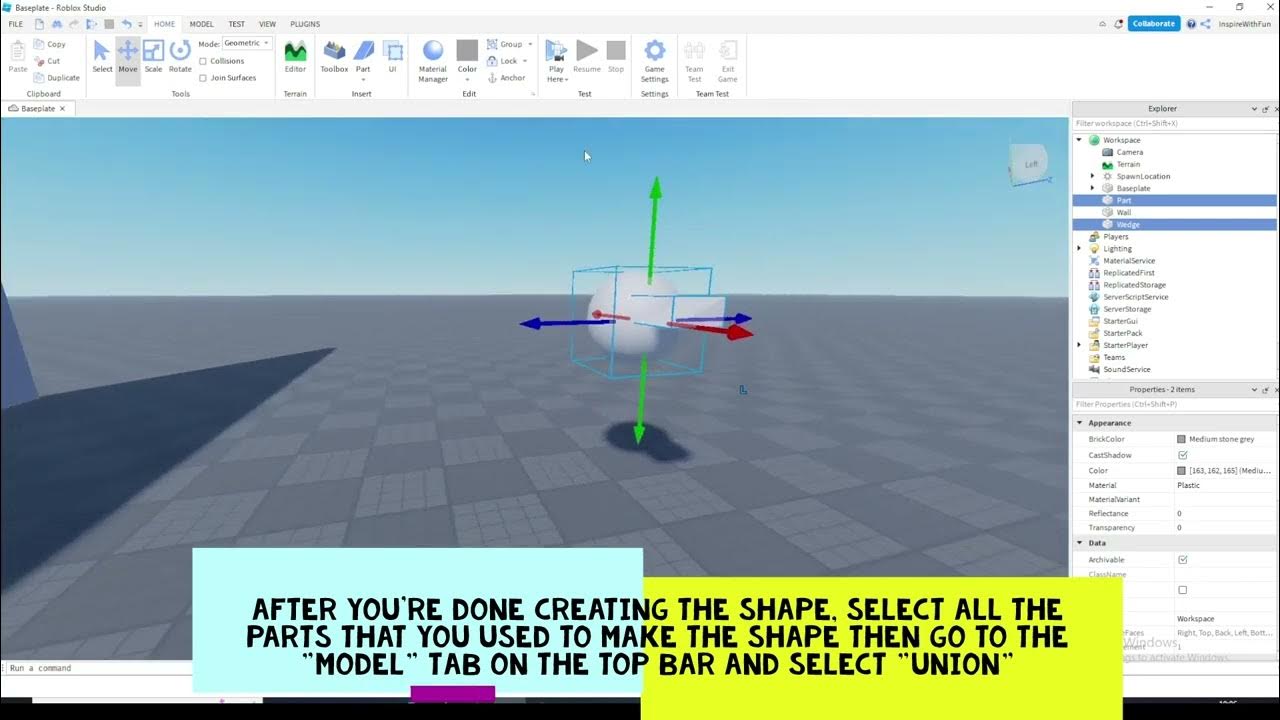Click the Resume button
Screen dimensions: 1280x720
click(x=587, y=57)
